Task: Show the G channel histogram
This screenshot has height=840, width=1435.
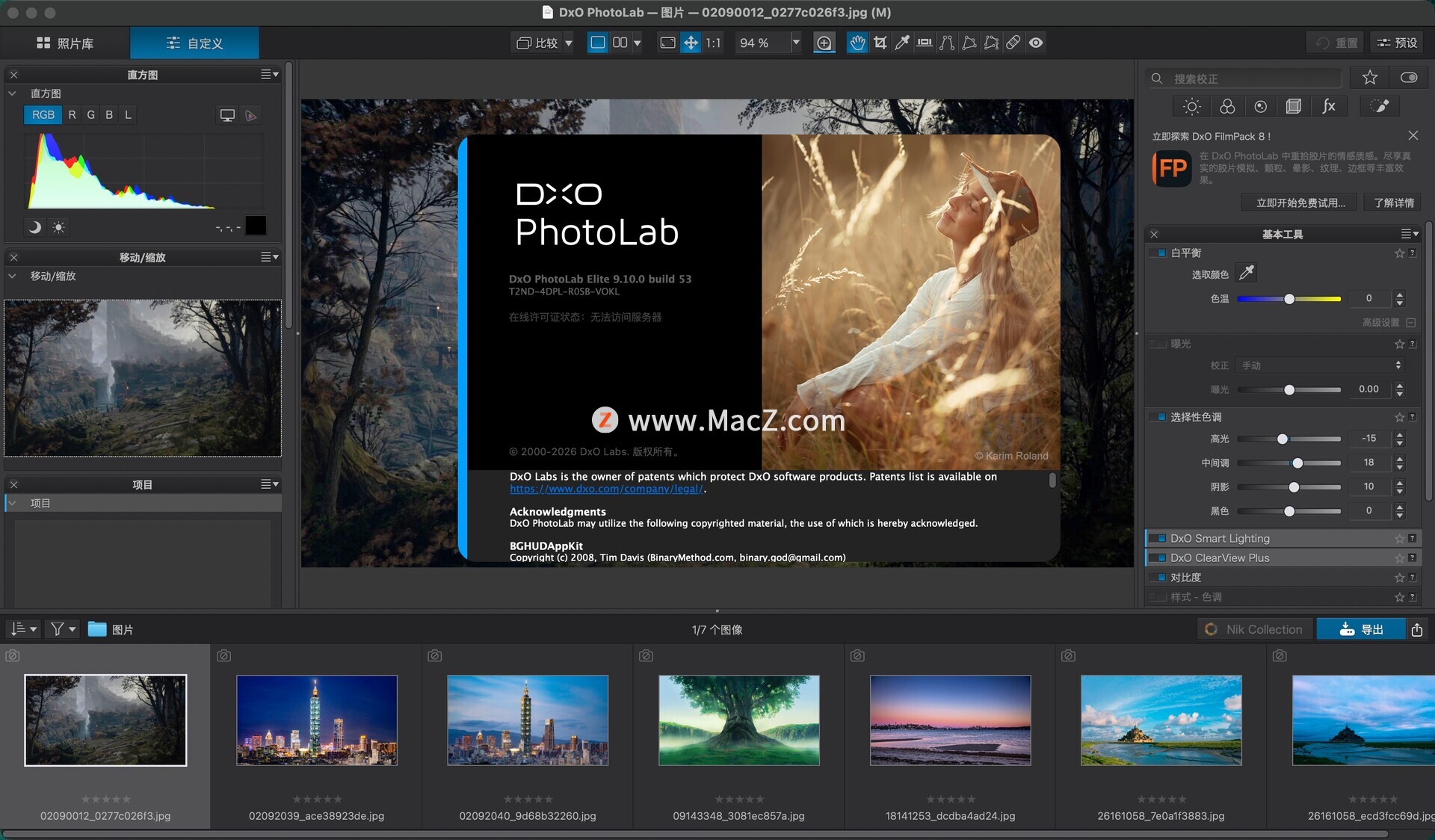Action: click(x=90, y=114)
